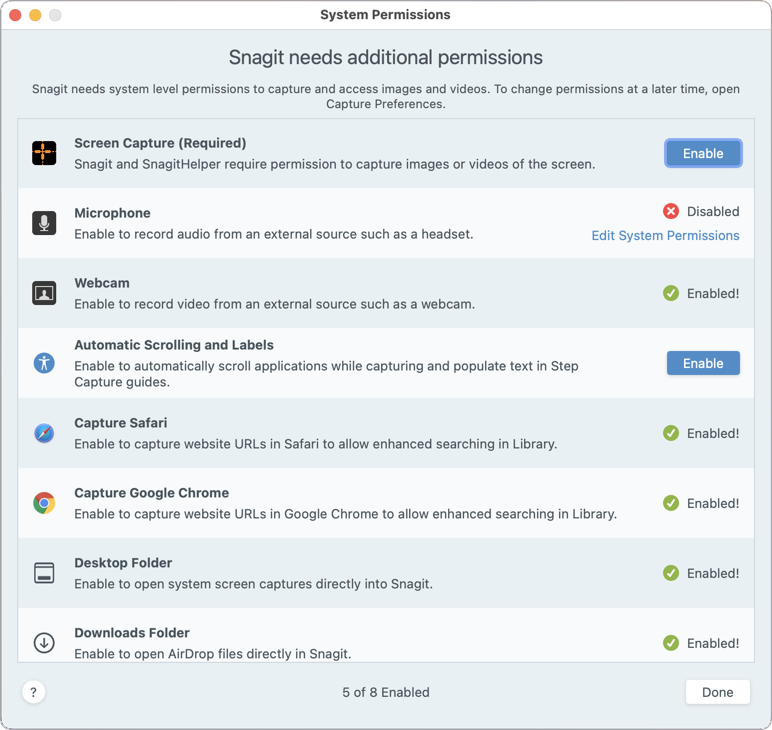Open Edit System Permissions link
The width and height of the screenshot is (772, 730).
(665, 235)
